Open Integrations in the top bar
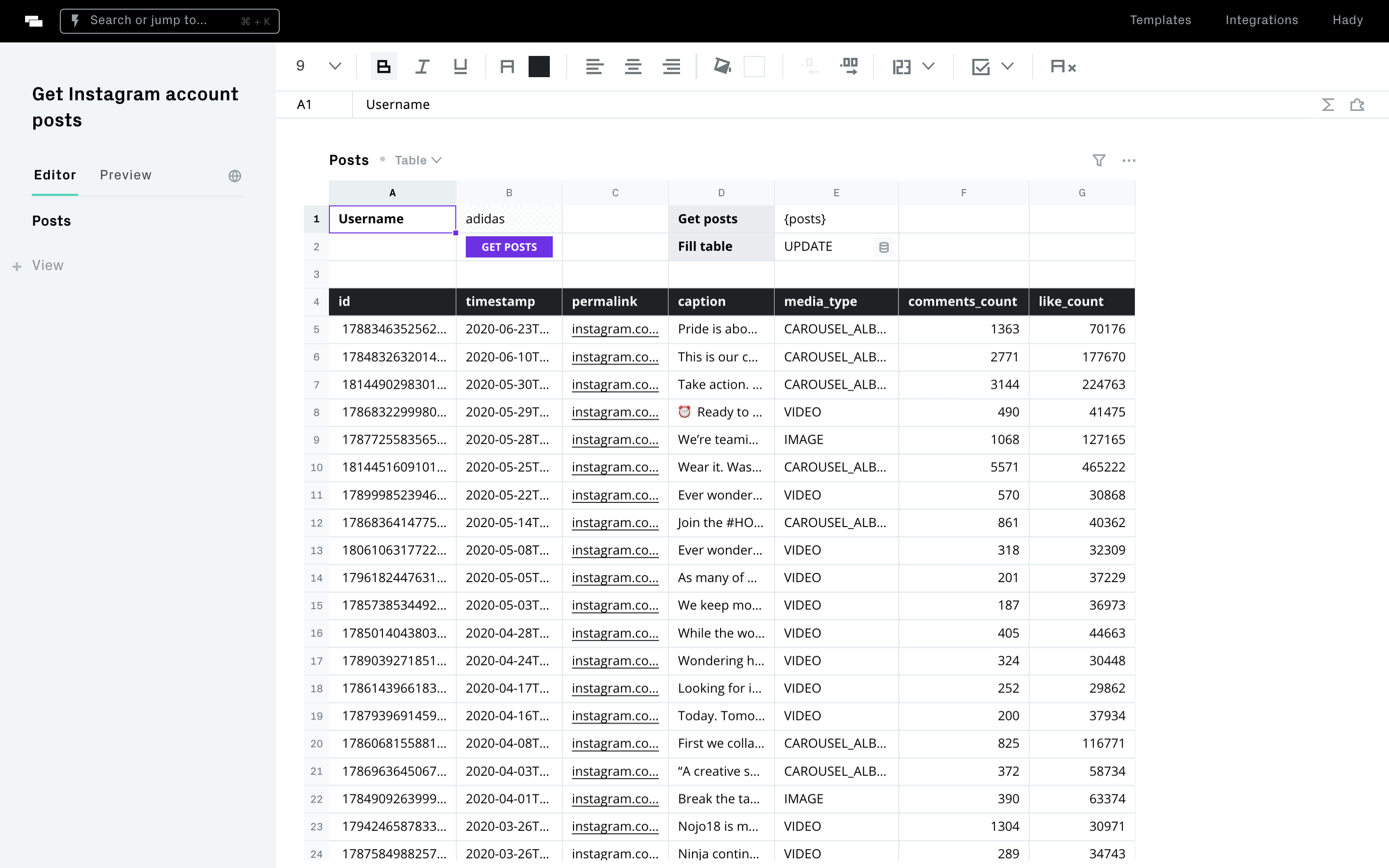Viewport: 1389px width, 868px height. pos(1261,20)
